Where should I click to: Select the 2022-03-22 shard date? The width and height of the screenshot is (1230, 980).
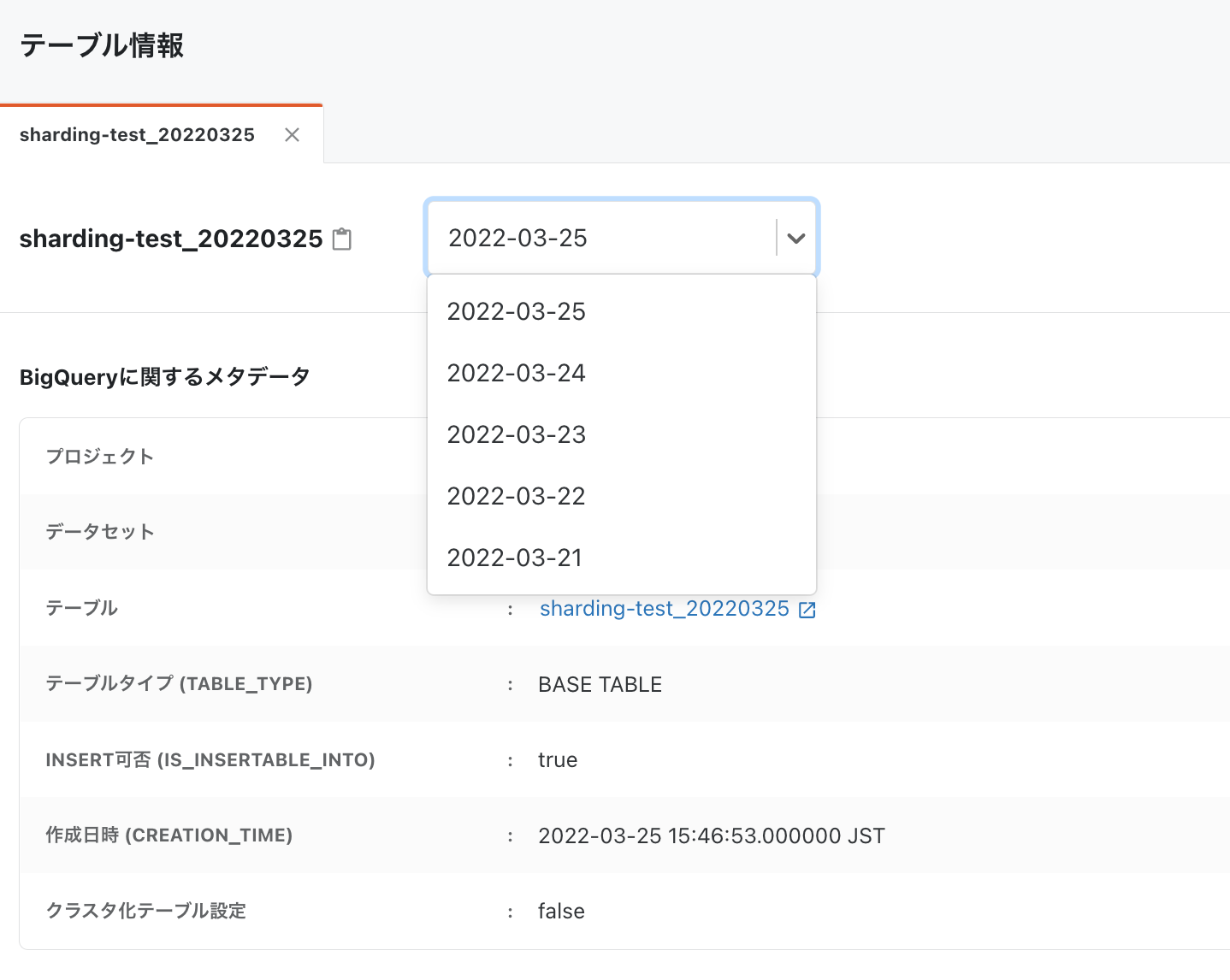(622, 496)
